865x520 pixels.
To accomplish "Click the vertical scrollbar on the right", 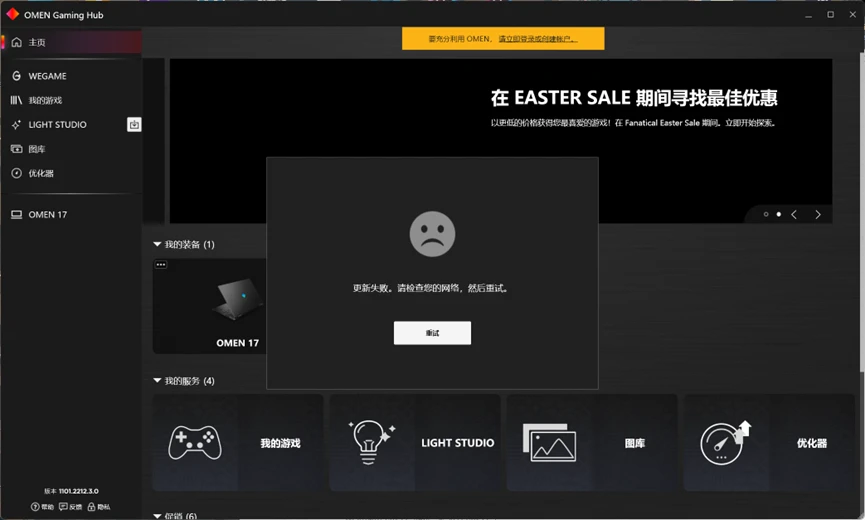I will pyautogui.click(x=862, y=212).
